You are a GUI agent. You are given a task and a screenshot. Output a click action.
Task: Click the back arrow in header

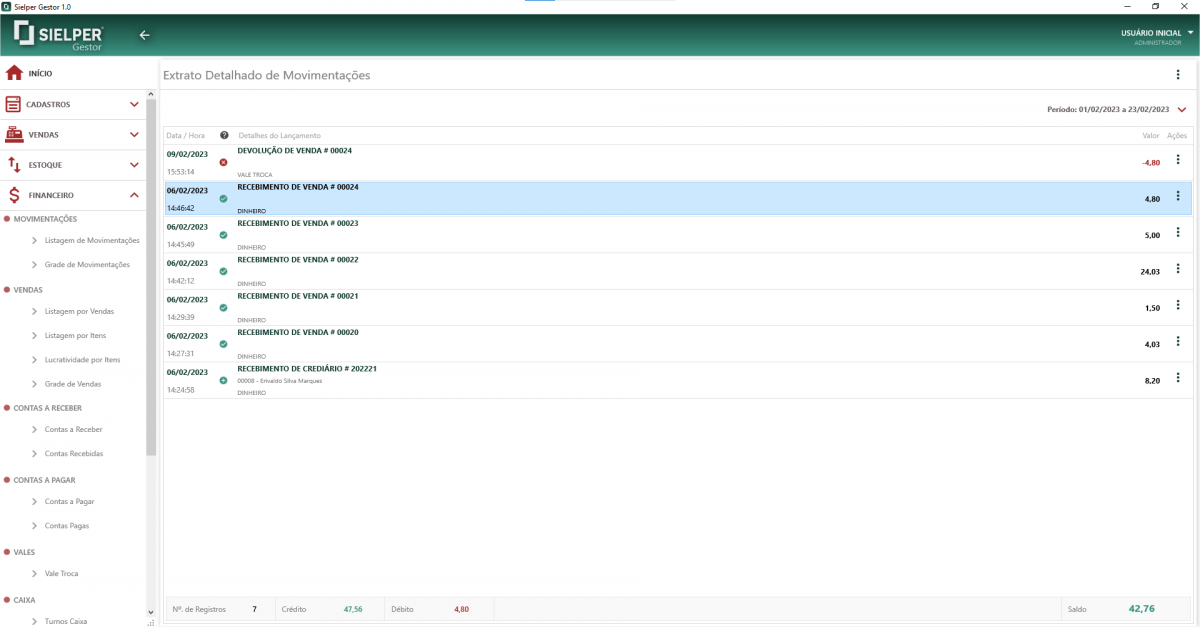point(144,35)
